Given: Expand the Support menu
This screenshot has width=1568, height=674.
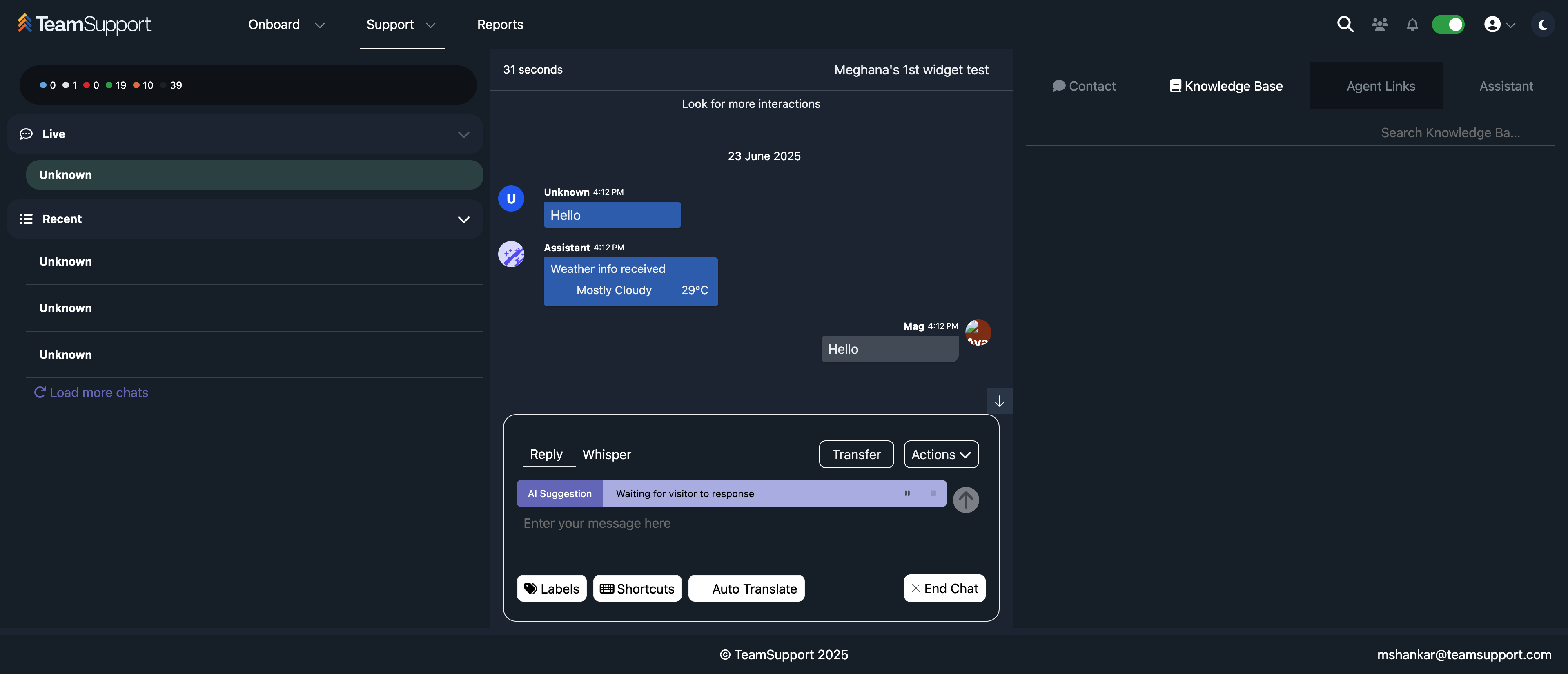Looking at the screenshot, I should (x=401, y=25).
